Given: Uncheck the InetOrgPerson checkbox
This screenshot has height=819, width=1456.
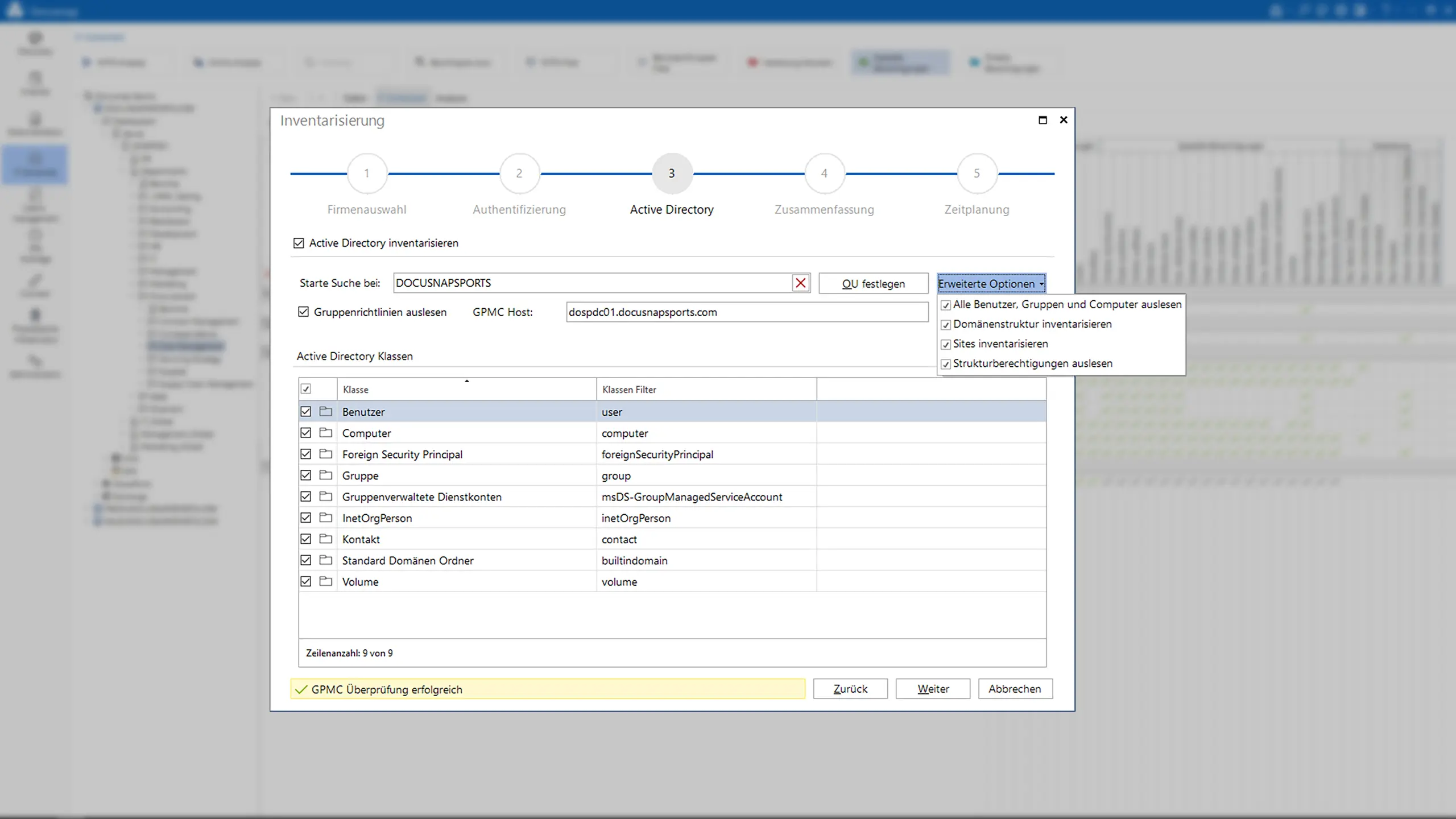Looking at the screenshot, I should click(x=306, y=518).
